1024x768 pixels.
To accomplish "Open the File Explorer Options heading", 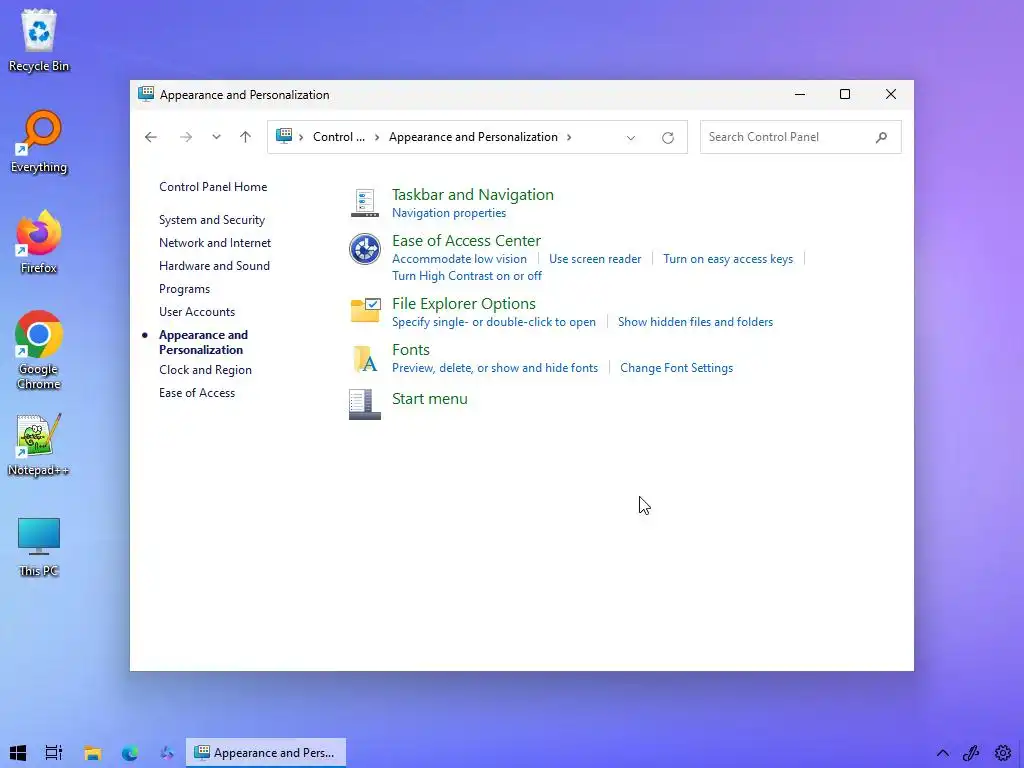I will point(464,304).
